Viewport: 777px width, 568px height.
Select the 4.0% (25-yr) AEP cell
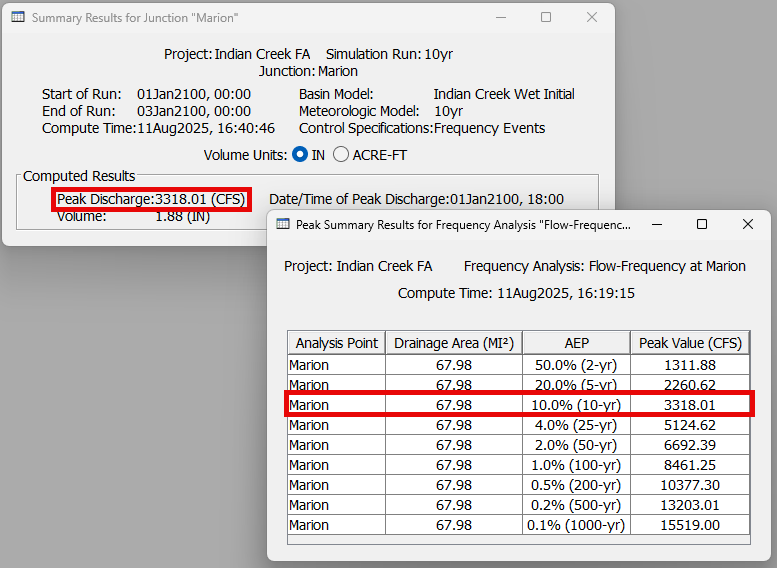[x=576, y=425]
